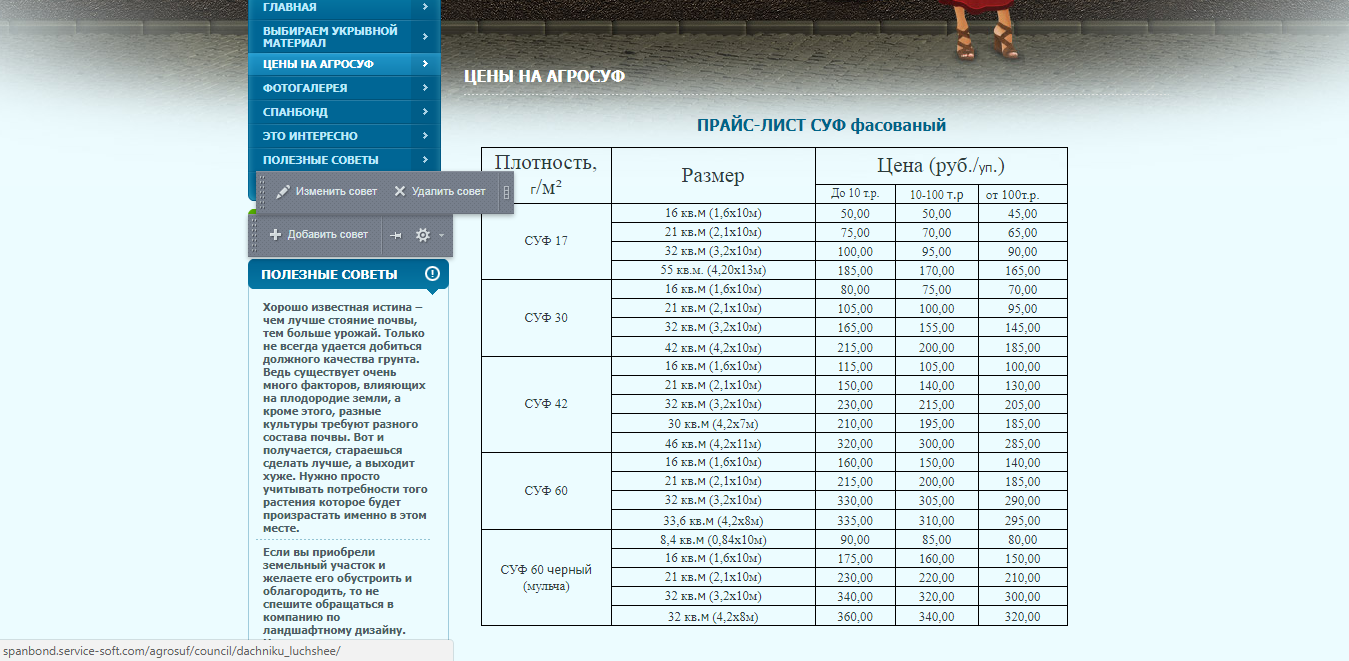Click the Удалить совет button
The width and height of the screenshot is (1349, 661).
click(x=440, y=191)
